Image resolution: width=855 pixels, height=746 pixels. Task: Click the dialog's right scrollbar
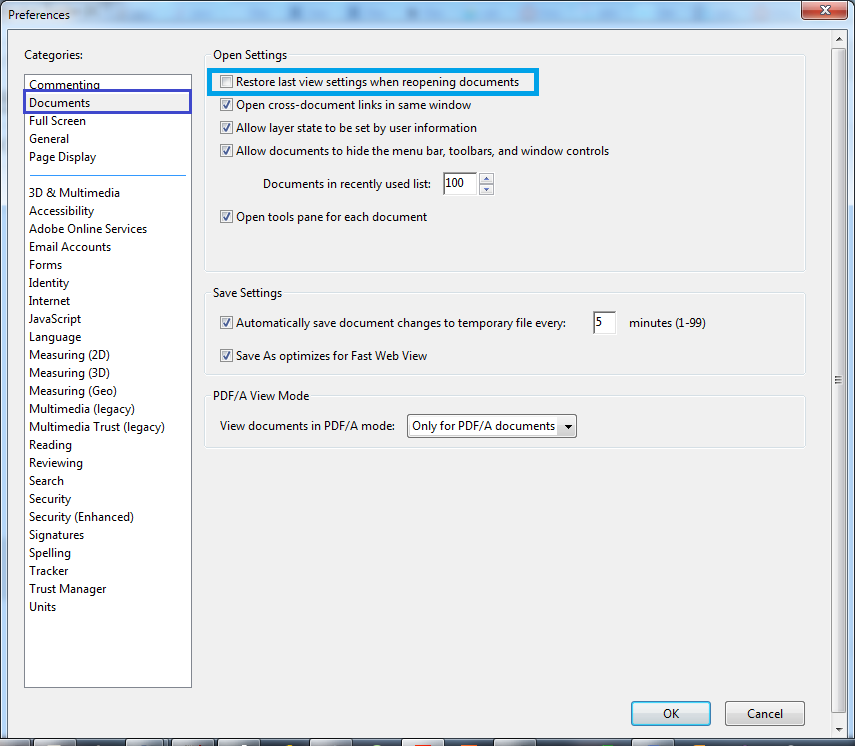(837, 380)
